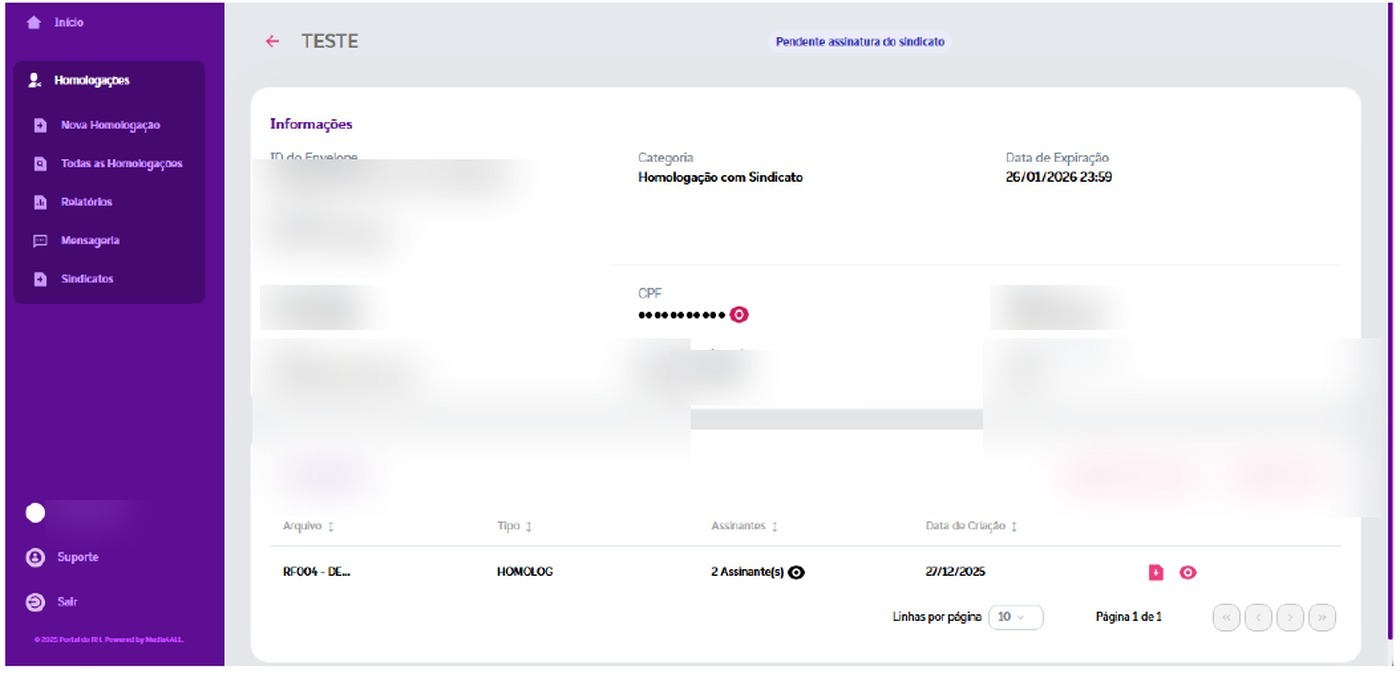Screen dimensions: 1400x674
Task: Open the Mensageria menu item
Action: click(x=90, y=241)
